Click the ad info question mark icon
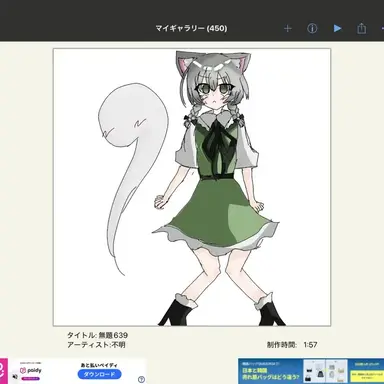Screen dimensions: 384x384 click(x=141, y=379)
